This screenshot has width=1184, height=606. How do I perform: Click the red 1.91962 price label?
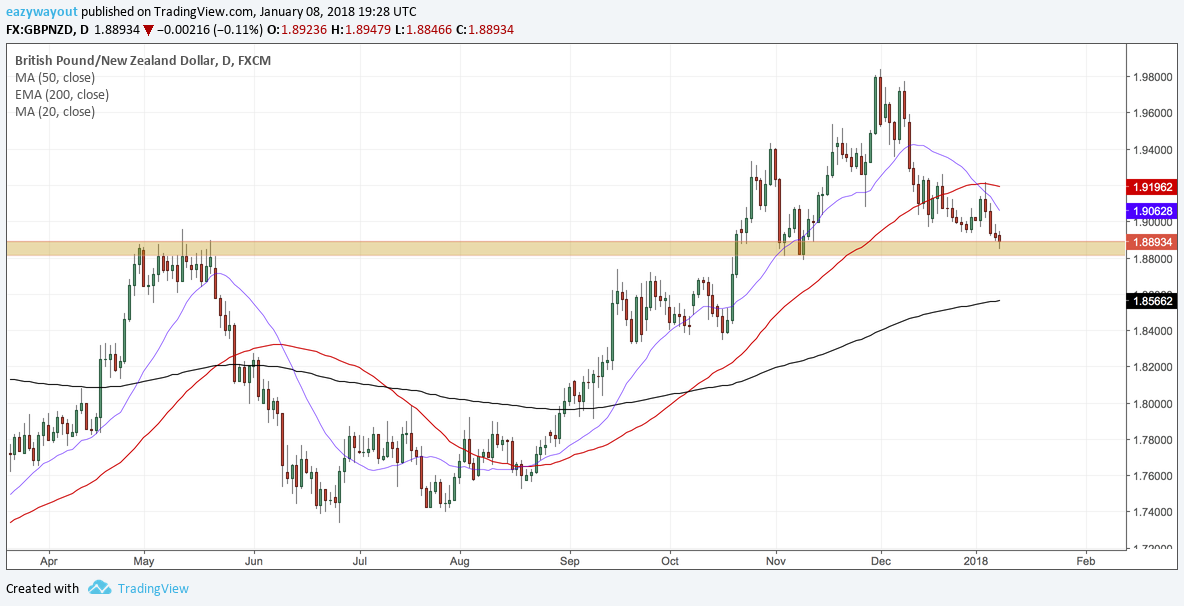coord(1151,186)
